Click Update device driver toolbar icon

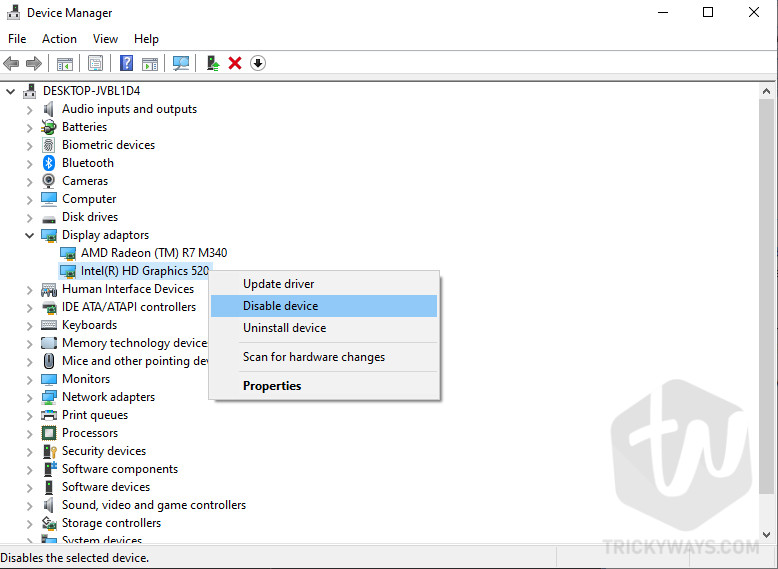213,63
